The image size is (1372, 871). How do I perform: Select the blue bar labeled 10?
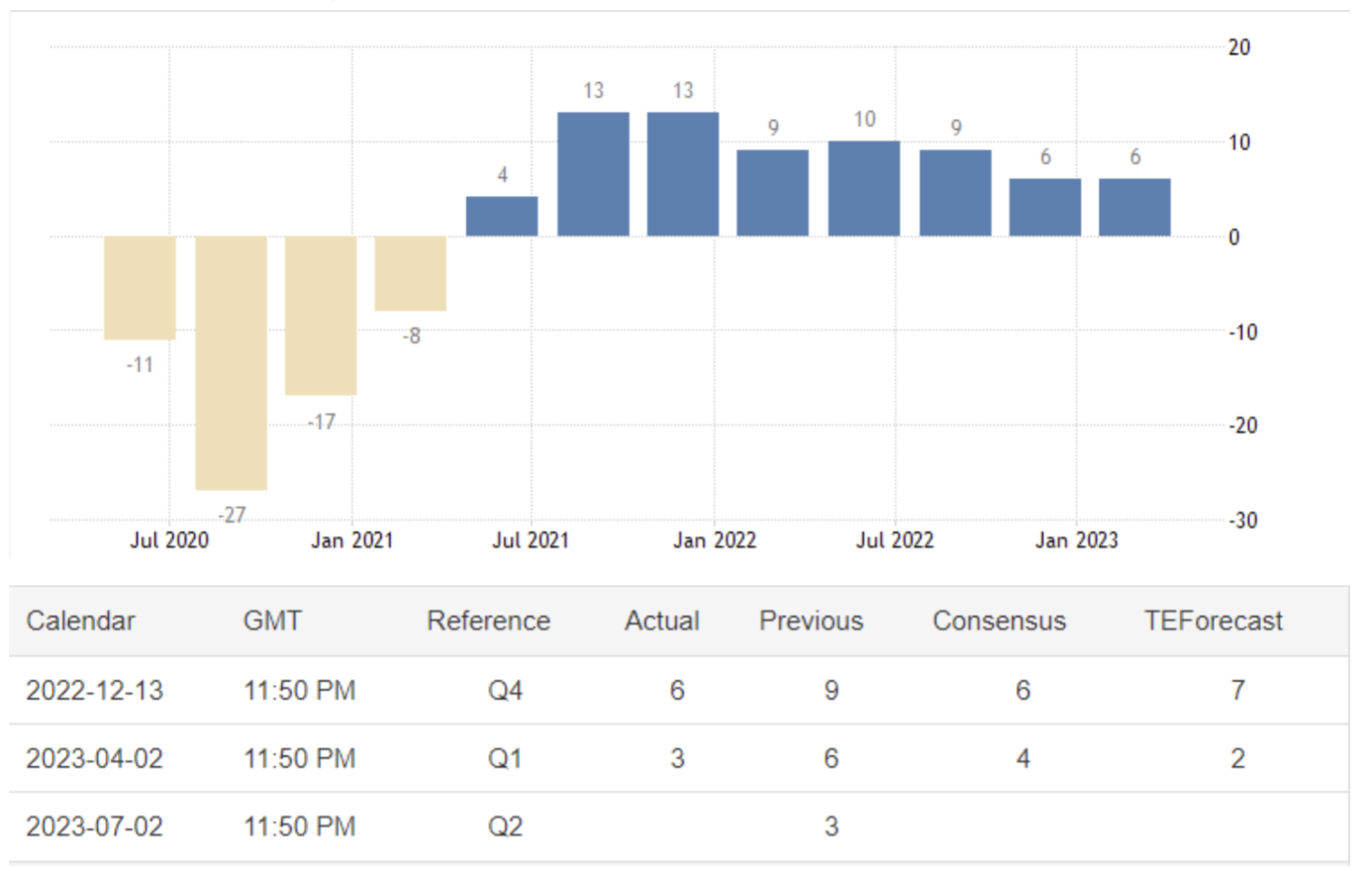pyautogui.click(x=864, y=188)
